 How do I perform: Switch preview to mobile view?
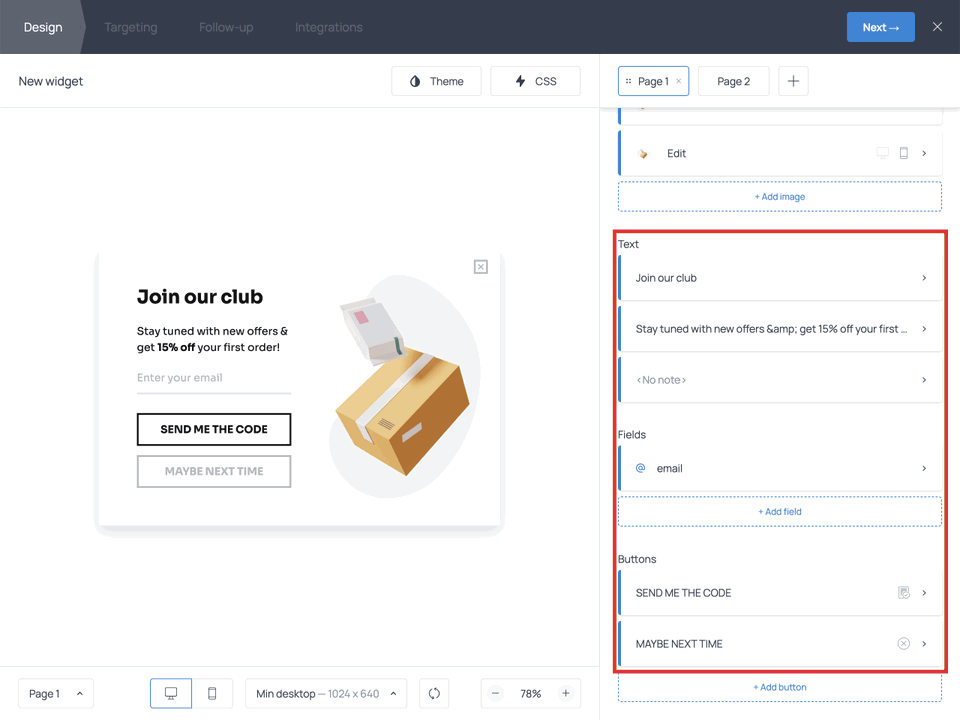212,693
